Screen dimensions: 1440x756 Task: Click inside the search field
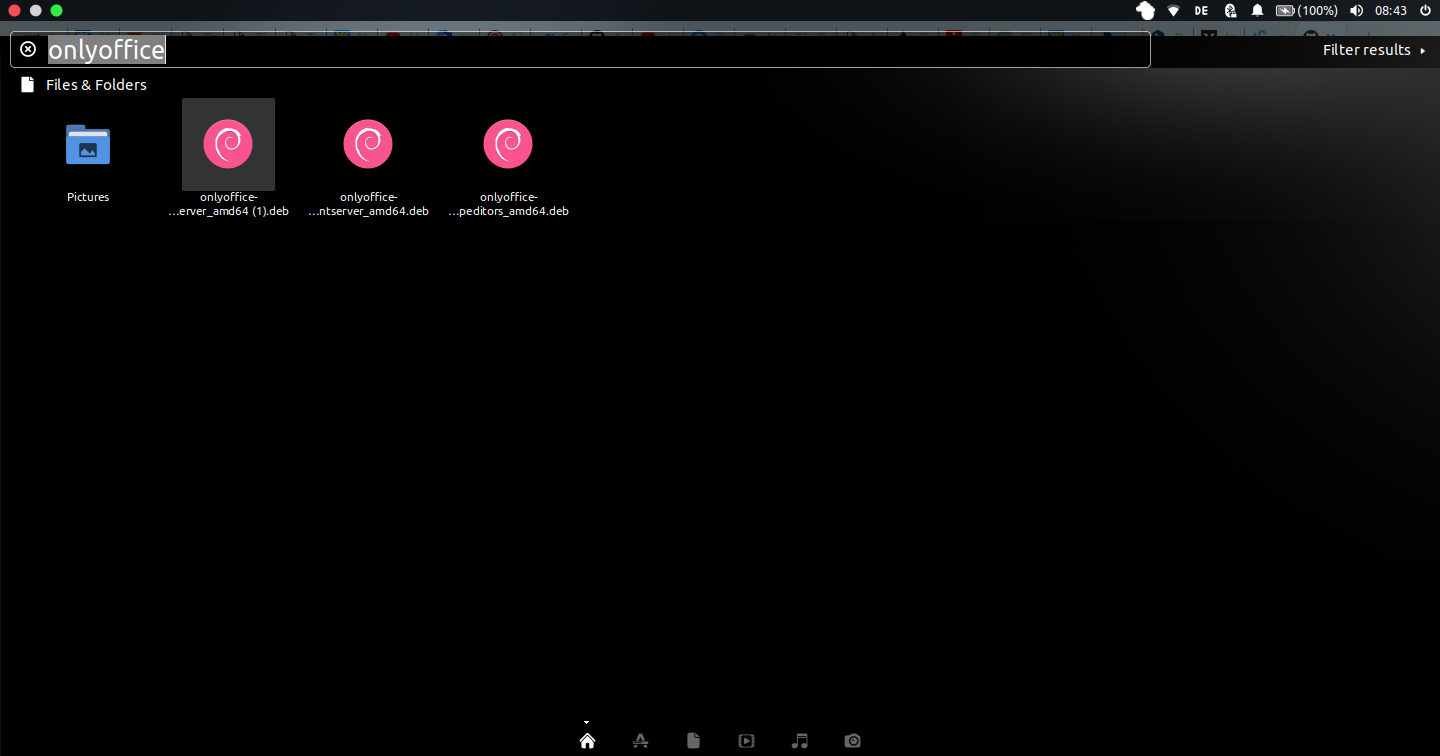click(x=400, y=49)
